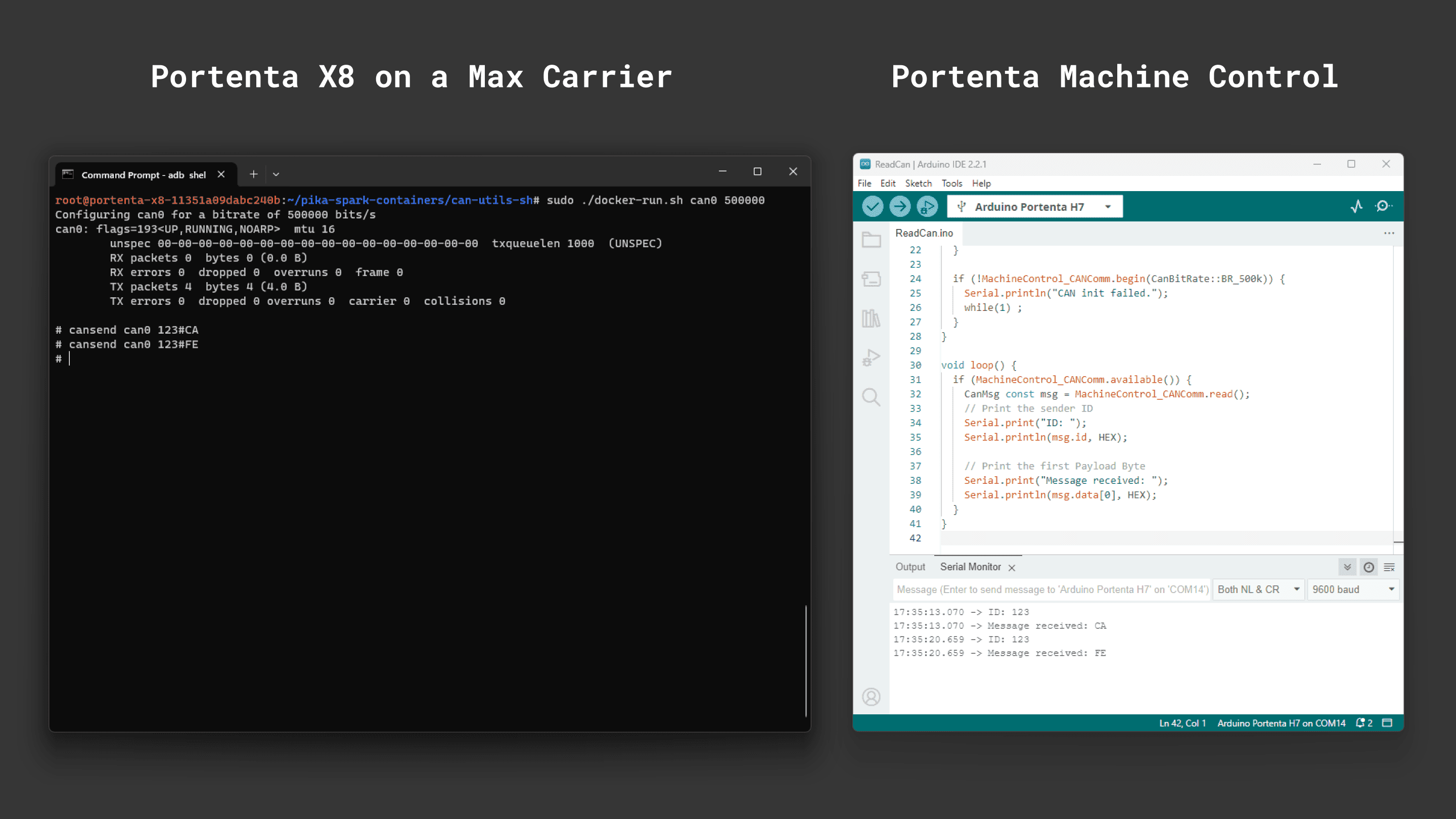Open the Sketch menu

918,183
